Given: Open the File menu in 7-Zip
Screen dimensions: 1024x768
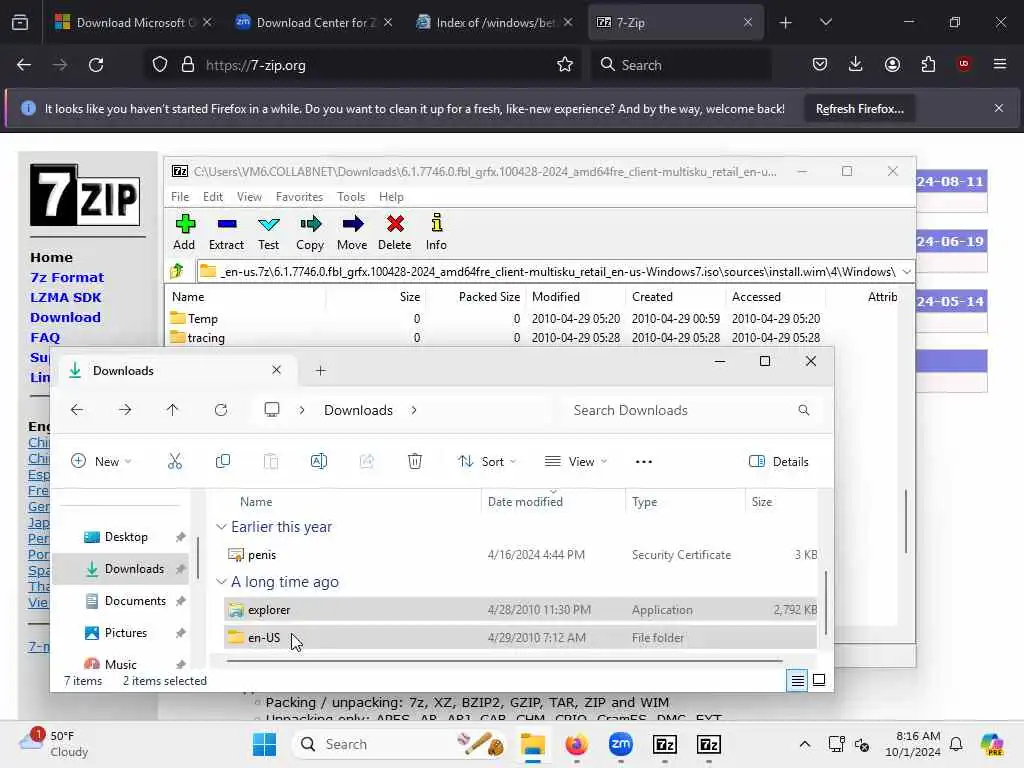Looking at the screenshot, I should (180, 197).
